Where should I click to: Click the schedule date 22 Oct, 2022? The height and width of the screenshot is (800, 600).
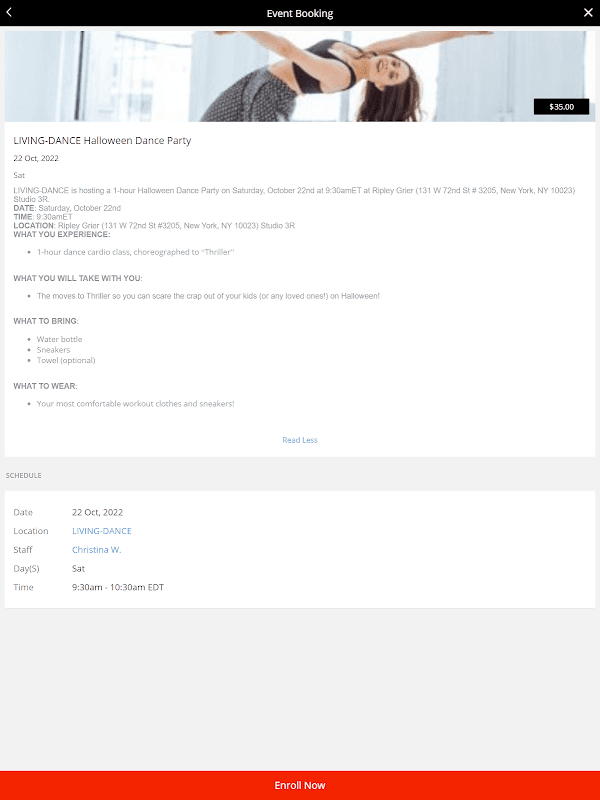(97, 512)
